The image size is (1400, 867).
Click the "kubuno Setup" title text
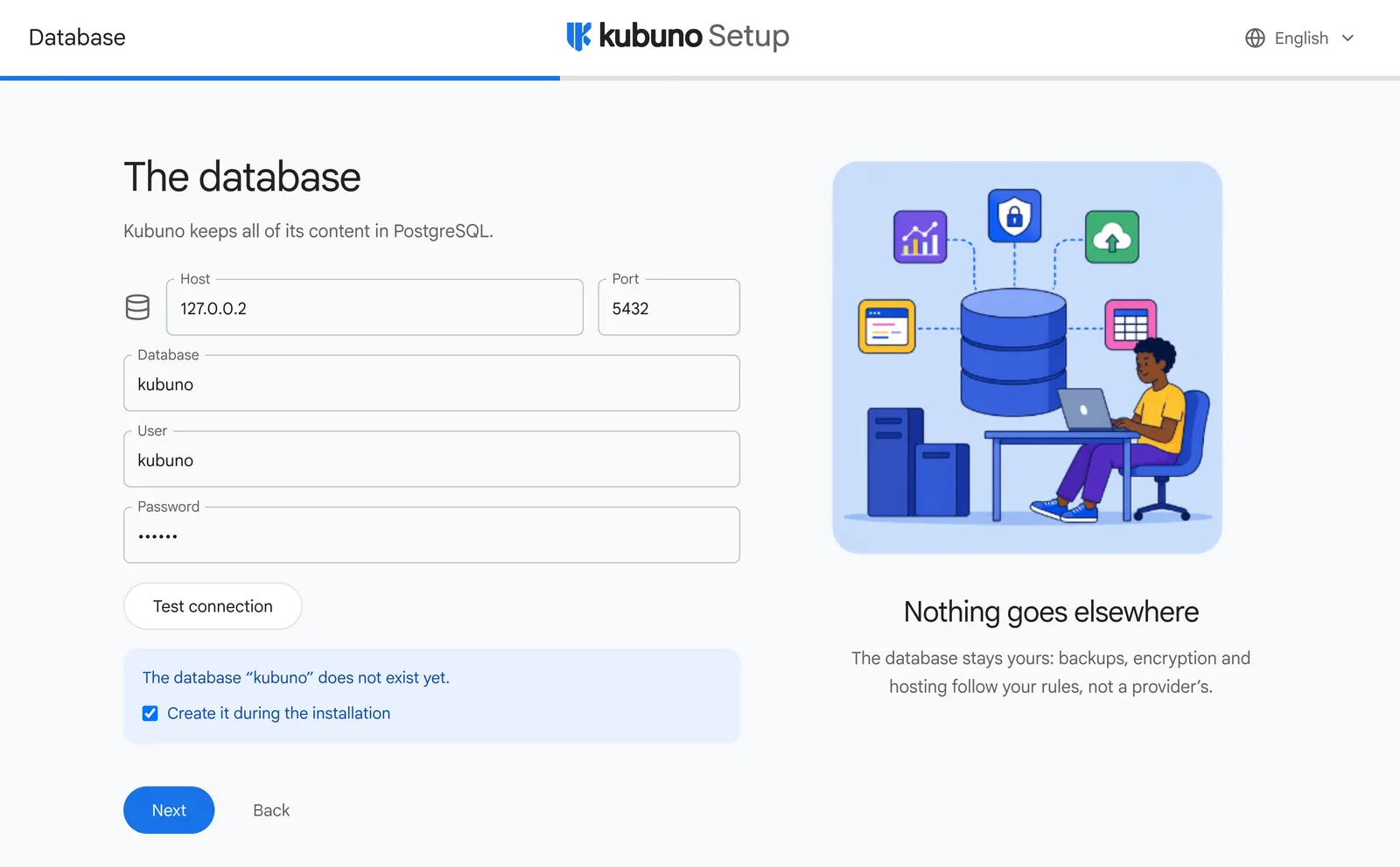[694, 36]
